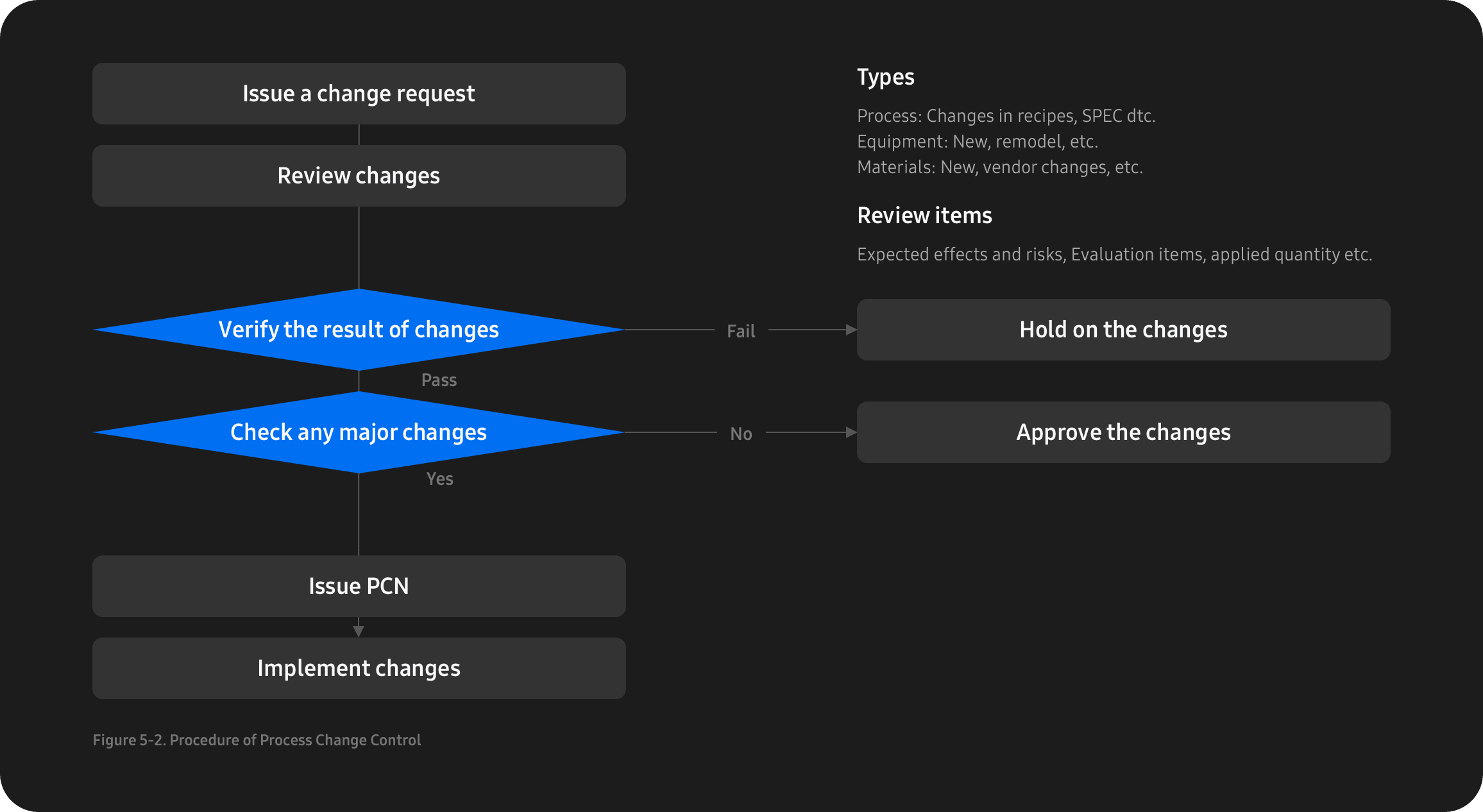Click the 'Review items' heading
This screenshot has height=812, width=1483.
[924, 216]
